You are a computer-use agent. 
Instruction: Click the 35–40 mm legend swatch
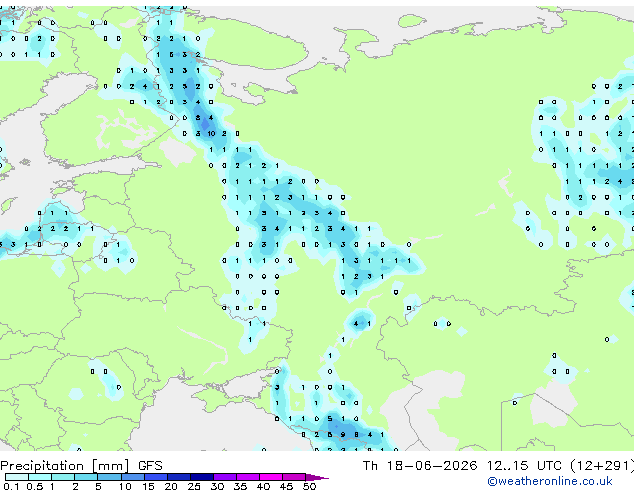point(247,477)
